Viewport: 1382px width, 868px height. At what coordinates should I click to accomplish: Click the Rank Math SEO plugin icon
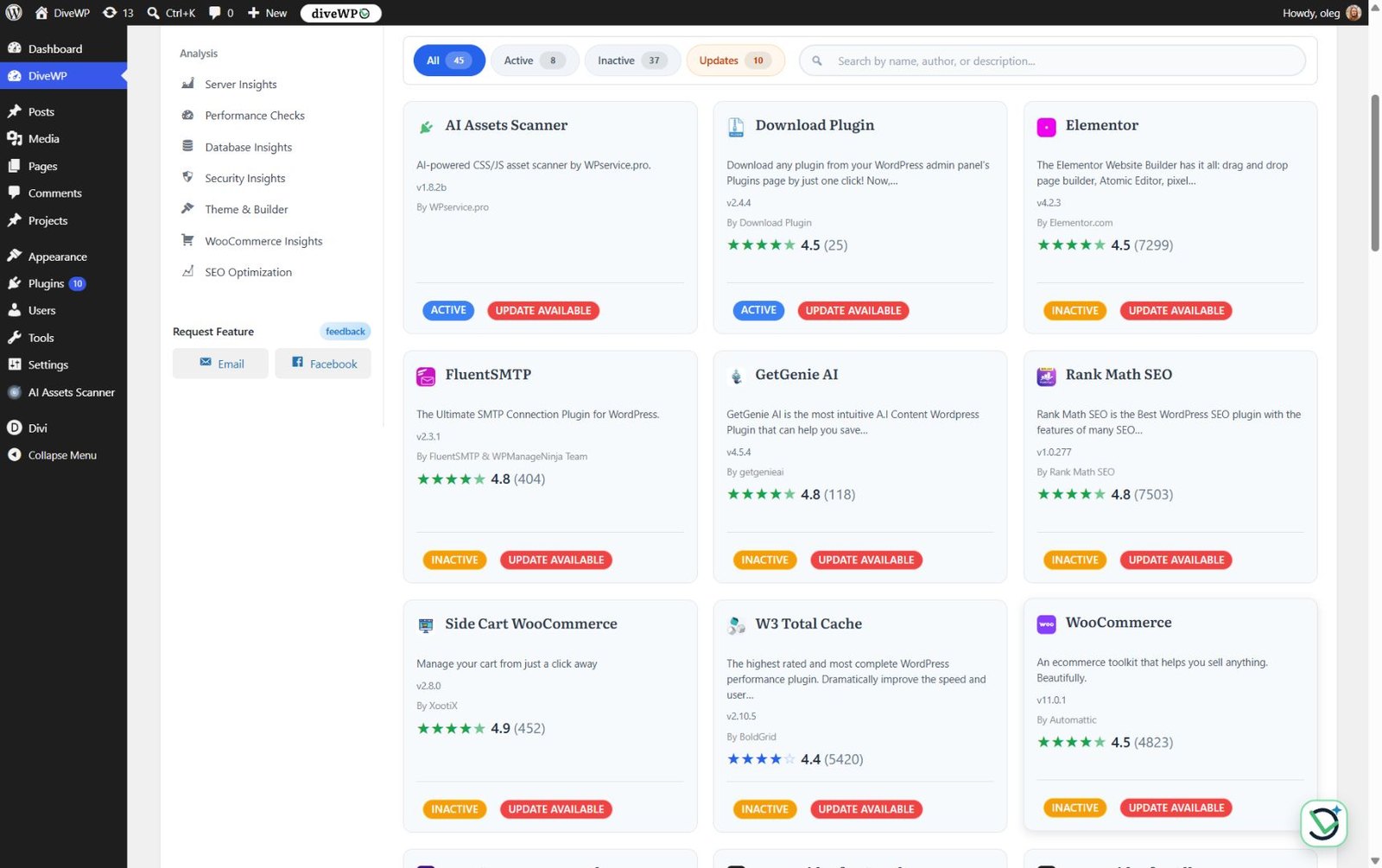coord(1046,377)
